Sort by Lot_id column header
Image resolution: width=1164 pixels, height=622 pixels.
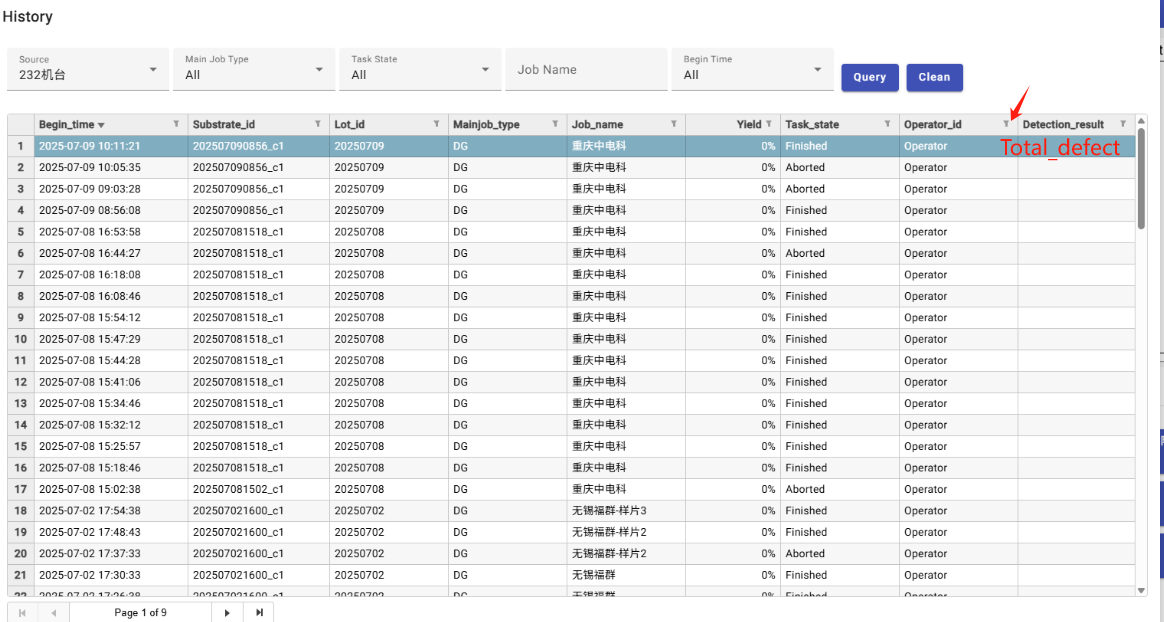(349, 125)
